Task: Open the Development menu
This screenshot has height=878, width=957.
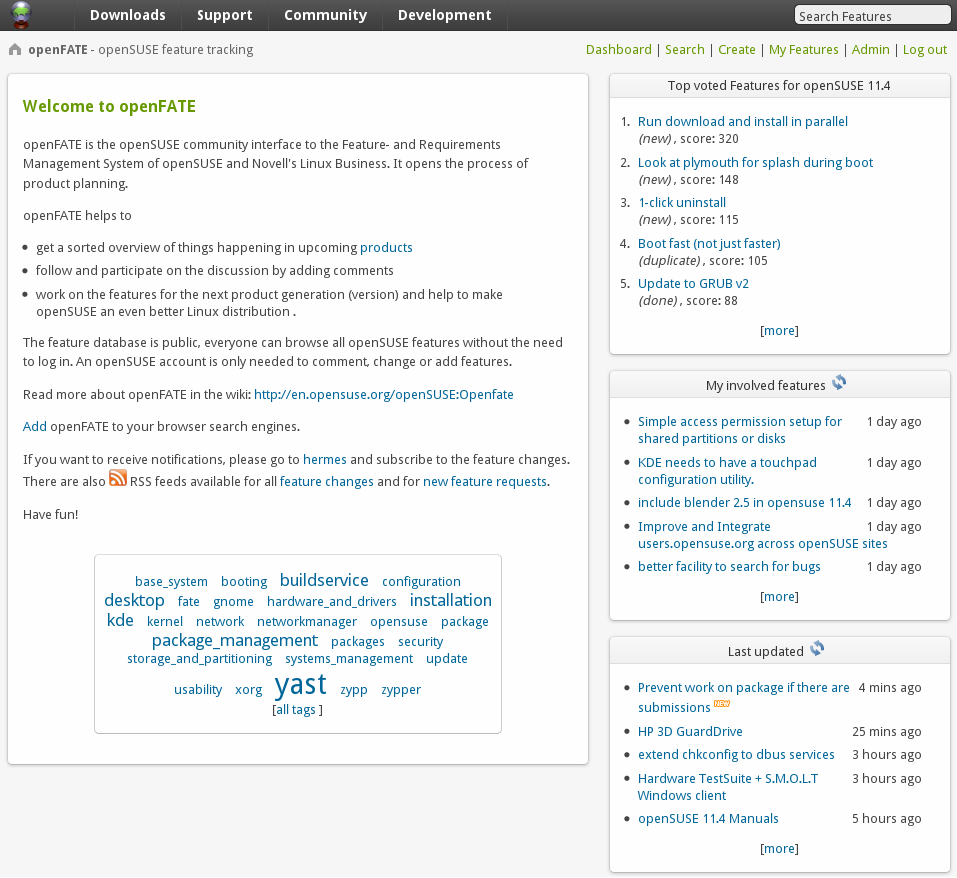Action: pyautogui.click(x=444, y=15)
